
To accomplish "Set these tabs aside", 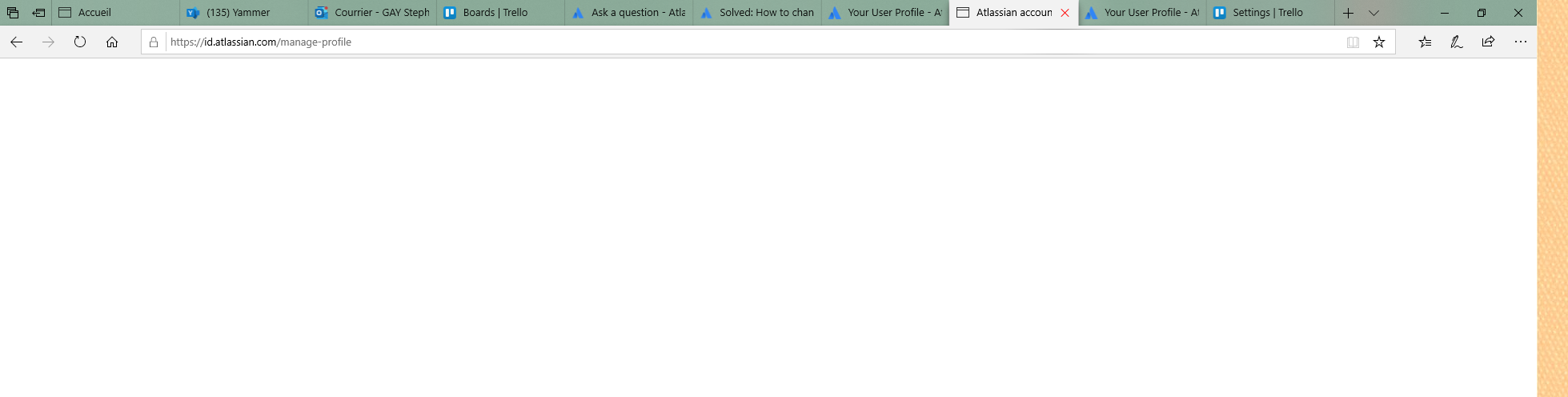I will click(38, 13).
